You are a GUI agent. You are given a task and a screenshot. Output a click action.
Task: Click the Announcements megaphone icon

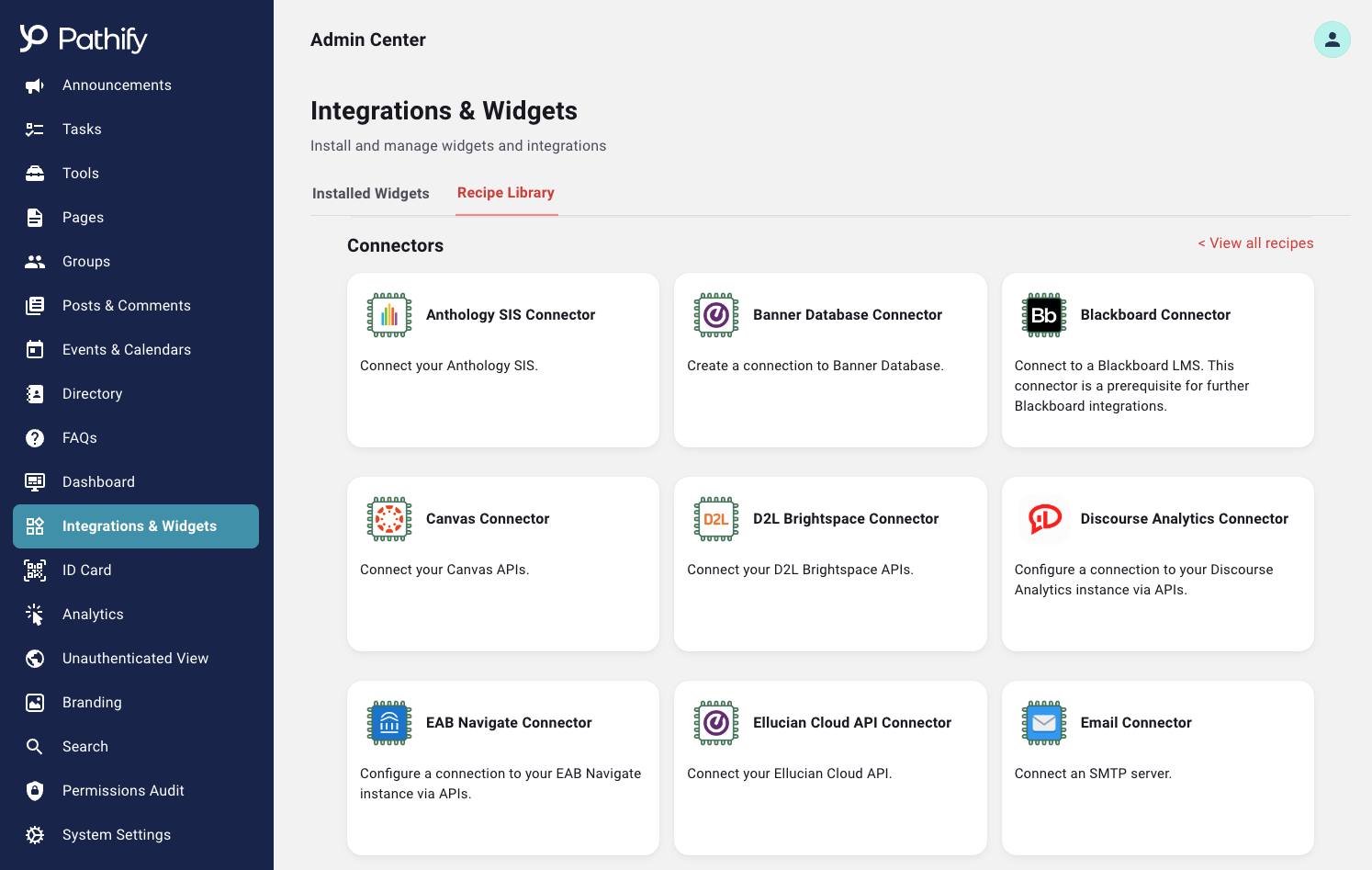(35, 85)
